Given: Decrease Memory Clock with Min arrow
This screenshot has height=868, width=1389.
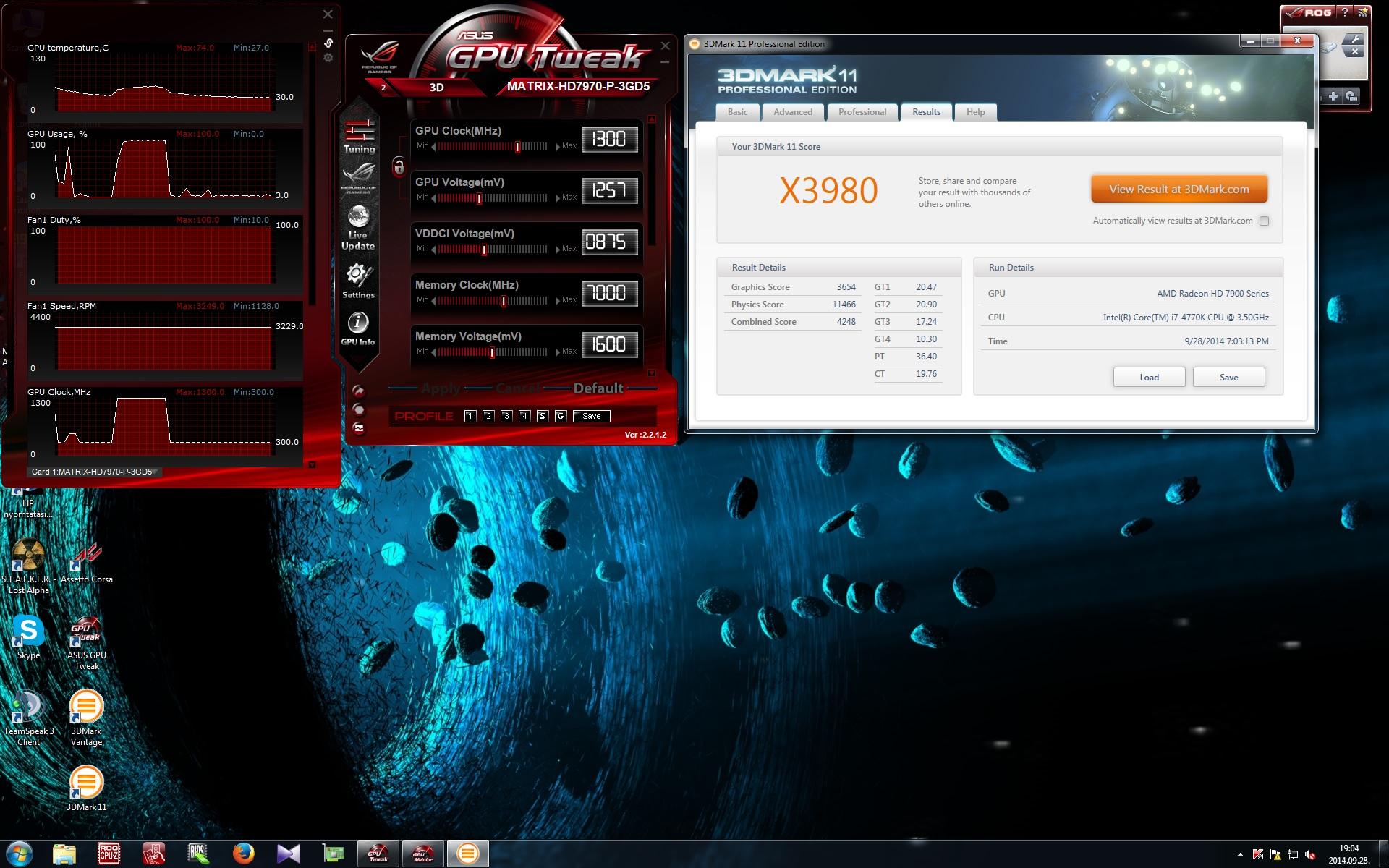Looking at the screenshot, I should (x=433, y=301).
